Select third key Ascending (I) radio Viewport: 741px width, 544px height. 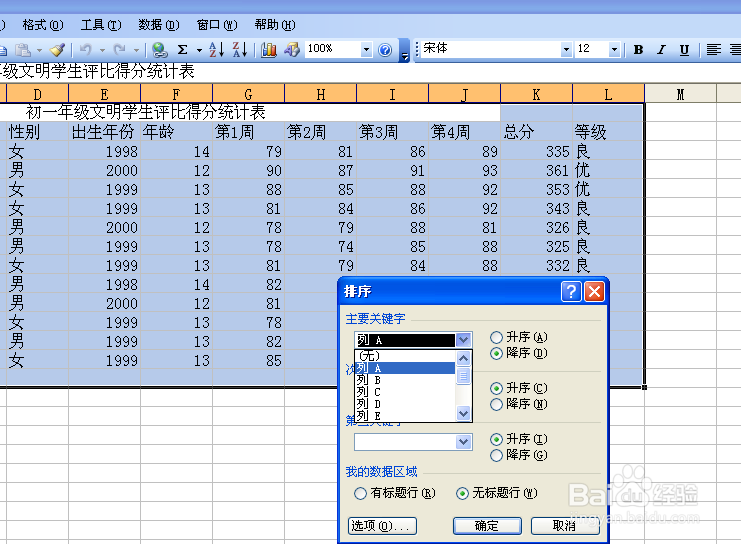pyautogui.click(x=496, y=440)
